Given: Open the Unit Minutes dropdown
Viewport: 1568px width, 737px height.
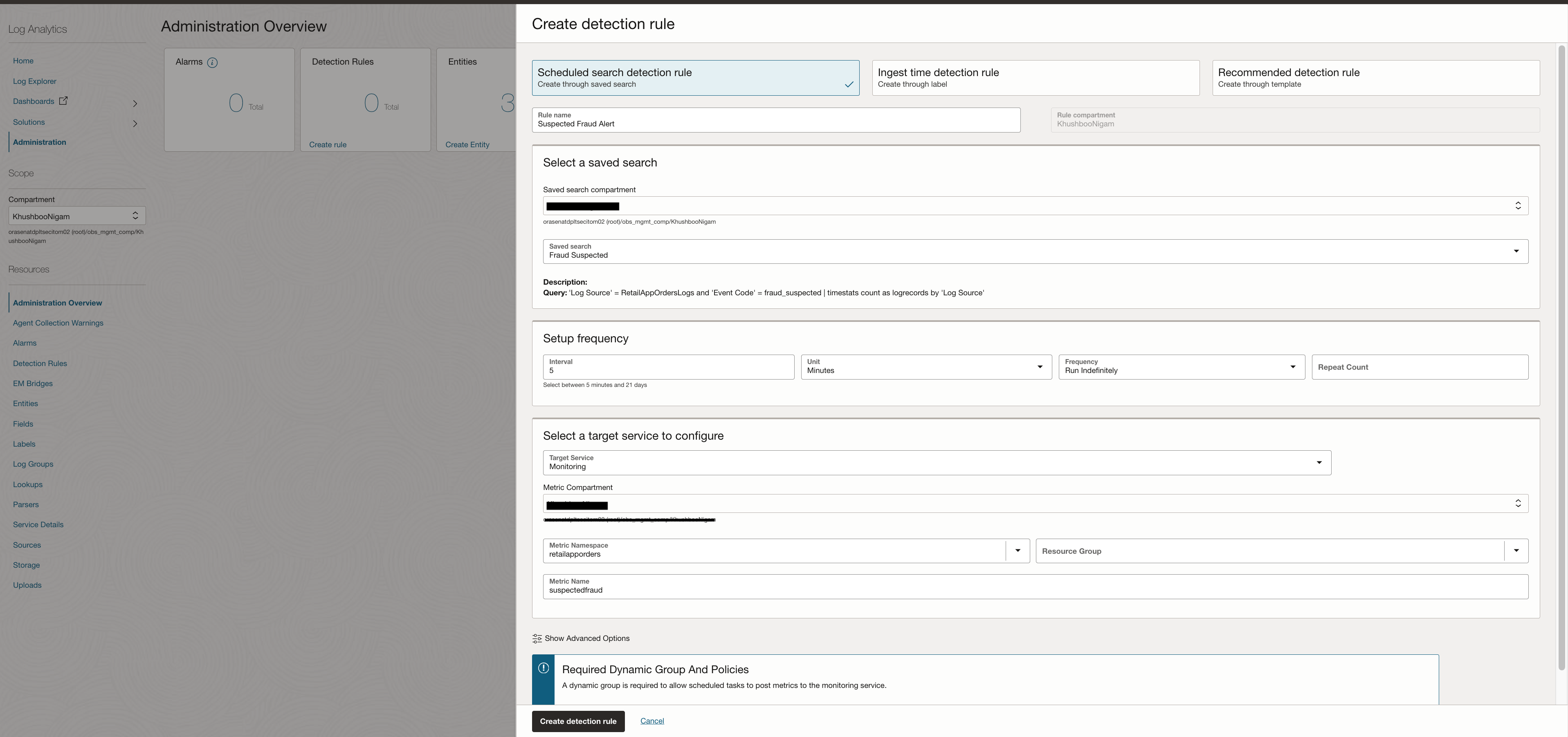Looking at the screenshot, I should pyautogui.click(x=925, y=367).
